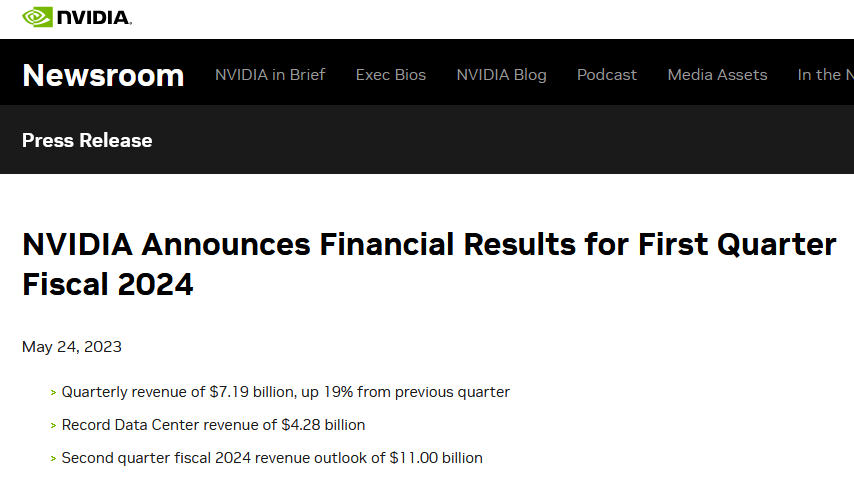Click the First Quarter Fiscal 2024 headline
The width and height of the screenshot is (854, 482).
[x=429, y=264]
